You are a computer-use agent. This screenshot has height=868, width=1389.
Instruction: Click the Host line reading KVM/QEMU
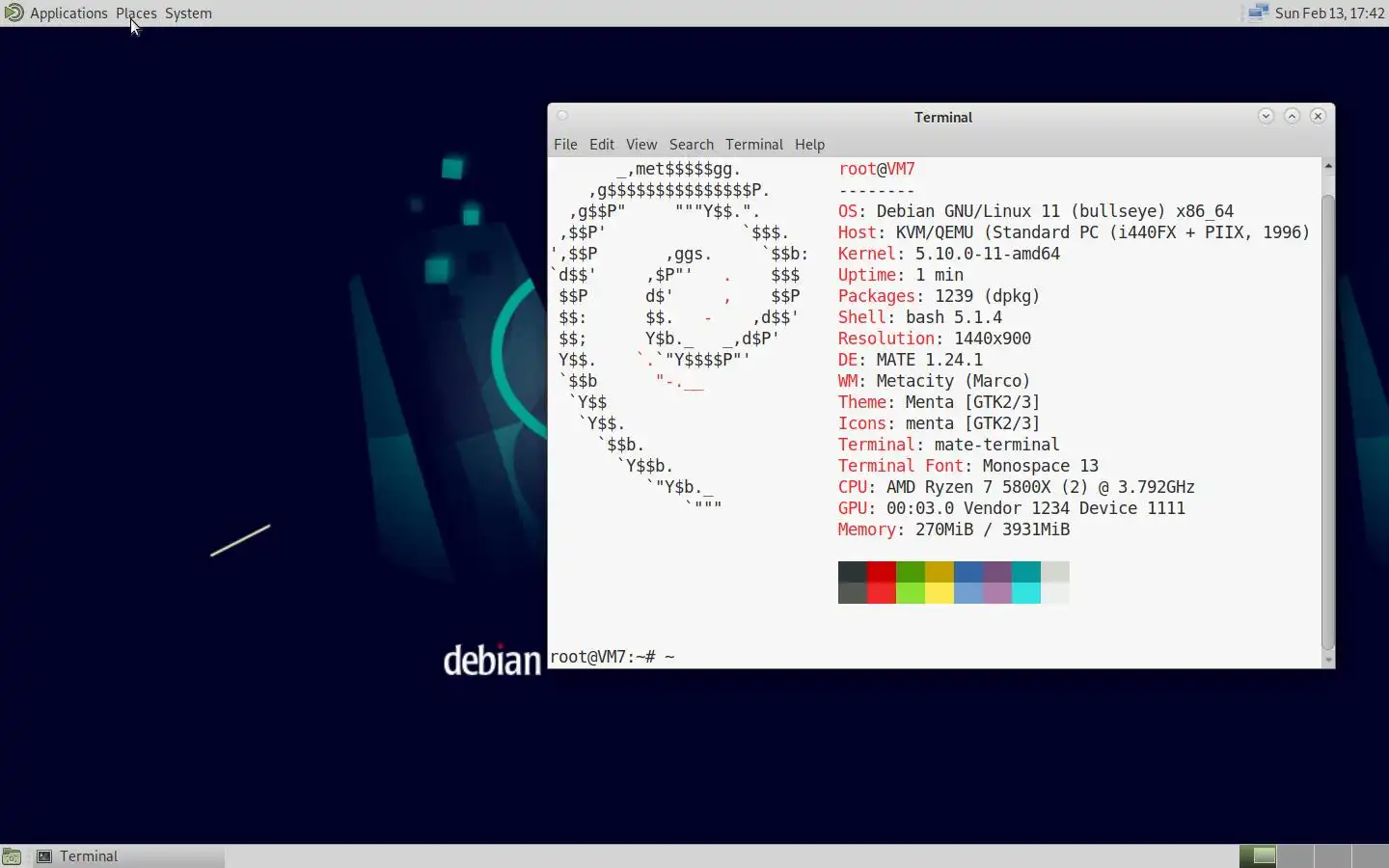tap(1075, 232)
